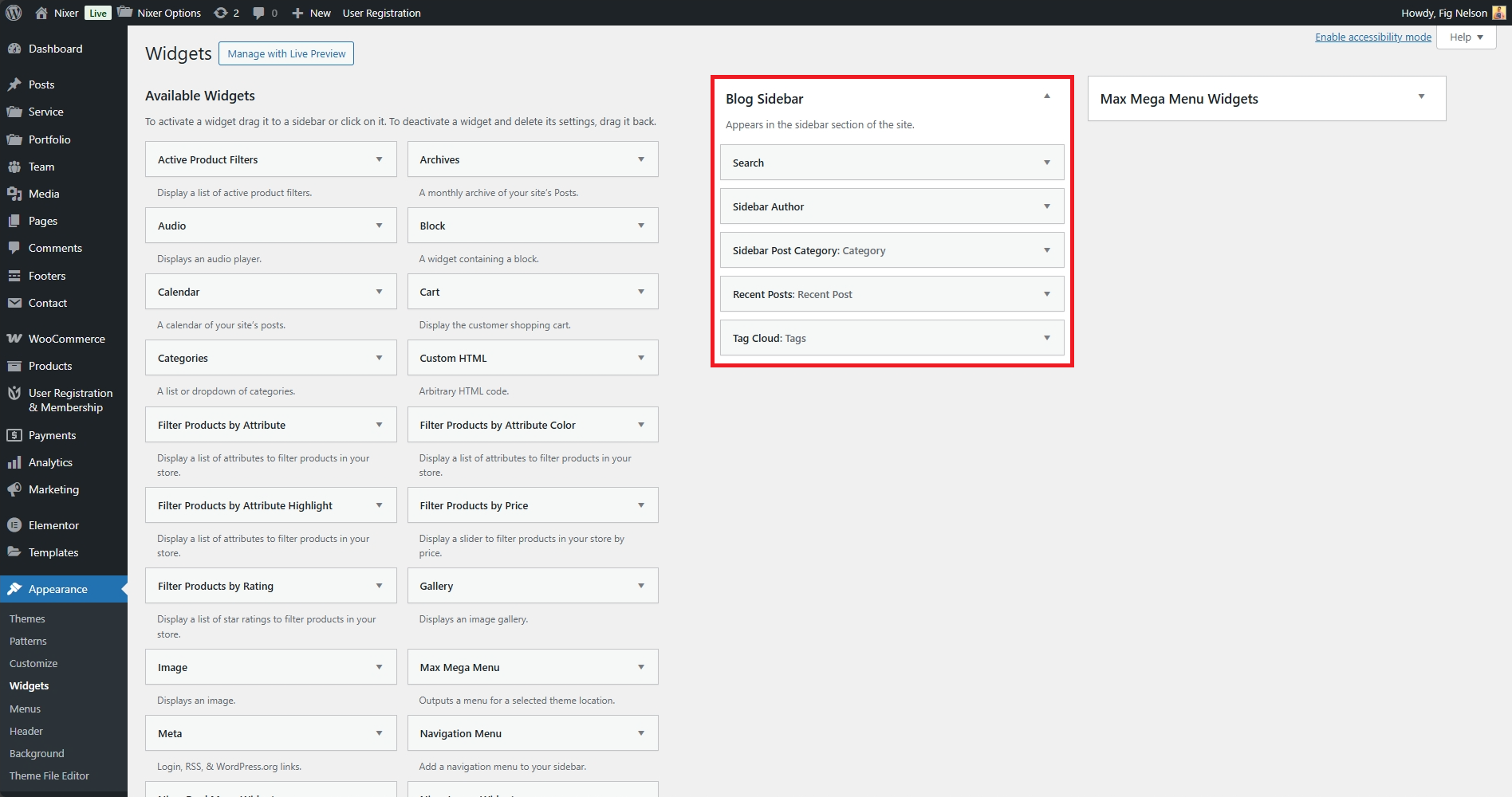Click Enable accessibility mode link

[1372, 37]
